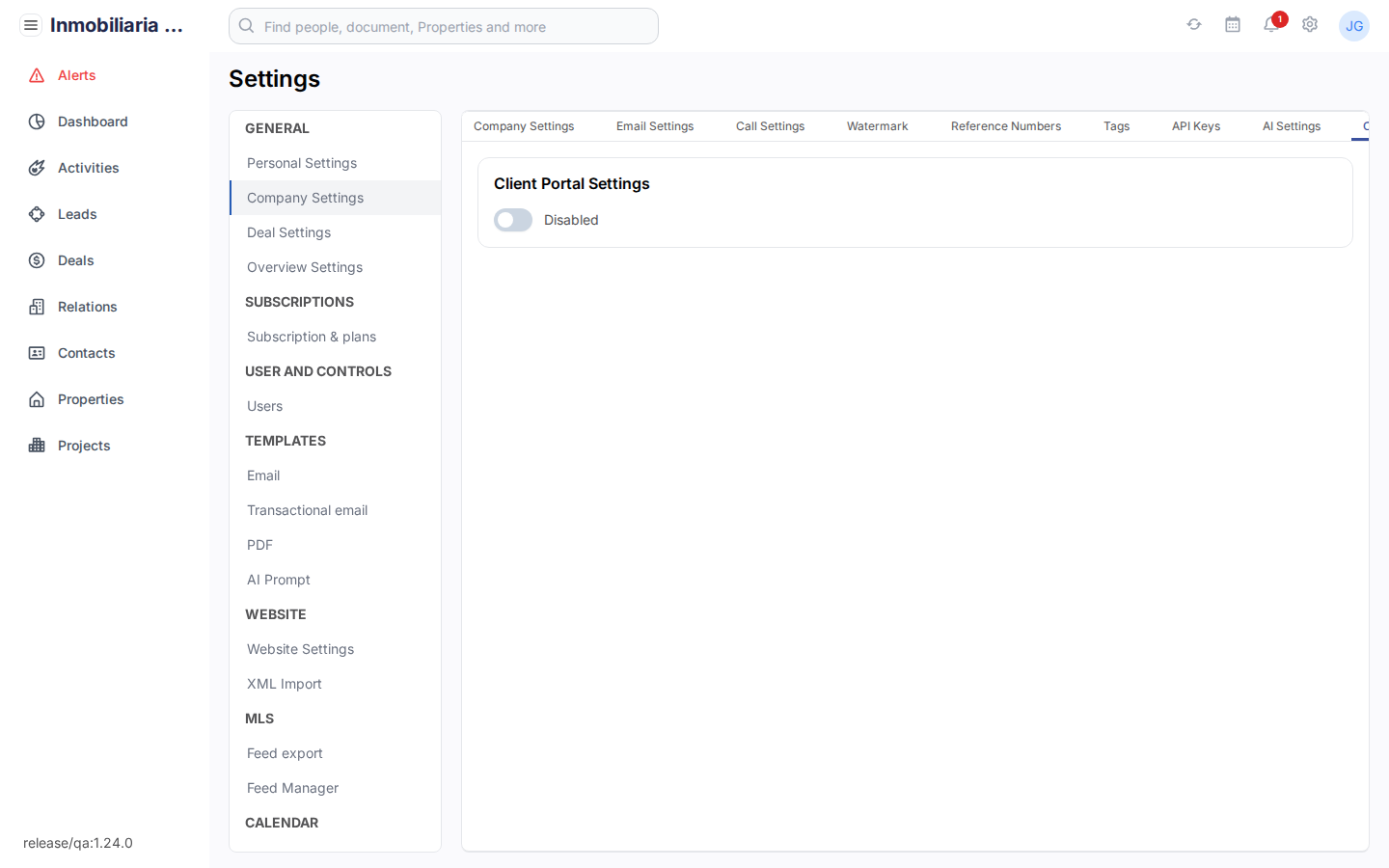Open Properties from the sidebar

coord(36,399)
